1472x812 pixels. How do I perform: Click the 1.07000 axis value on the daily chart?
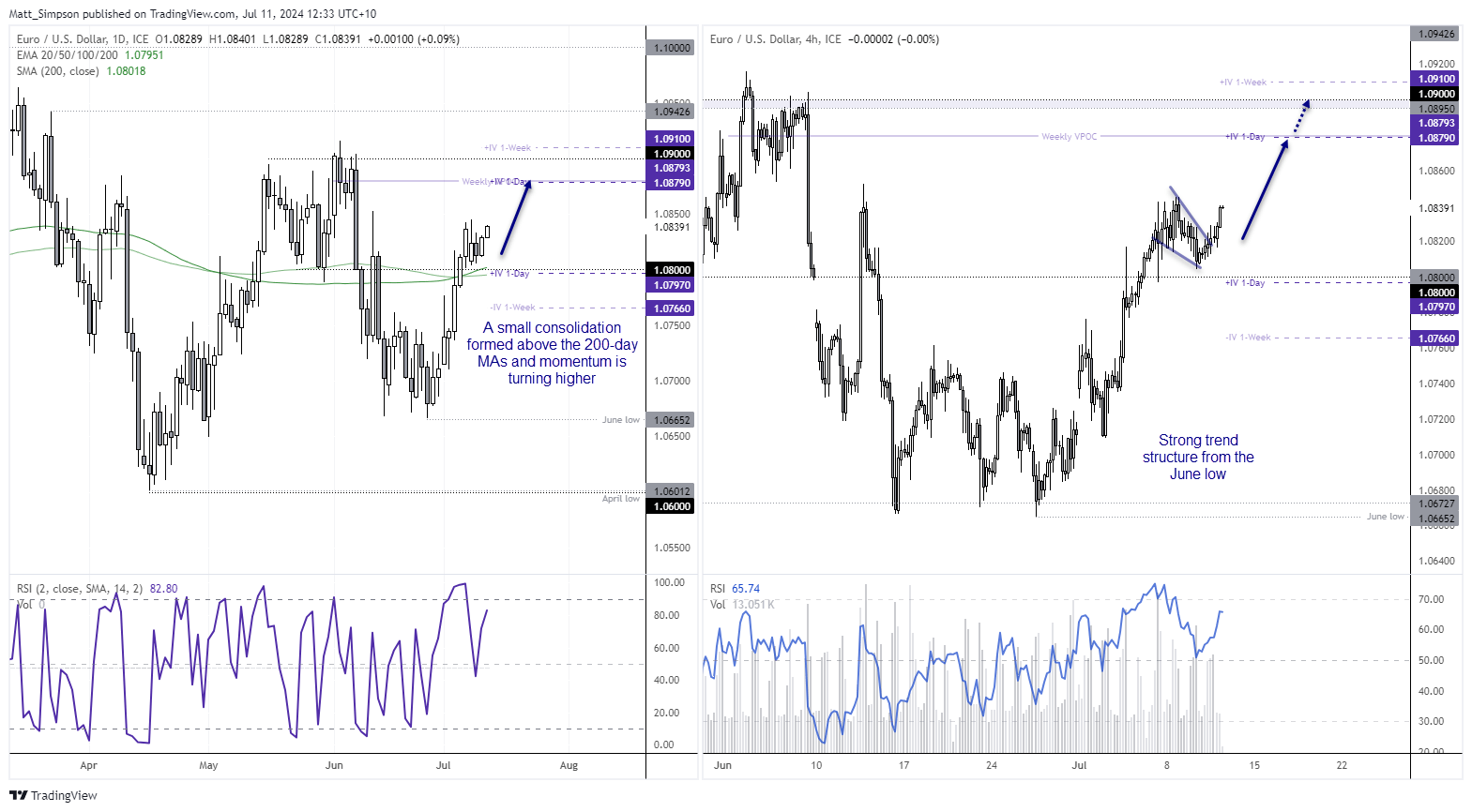(x=672, y=381)
